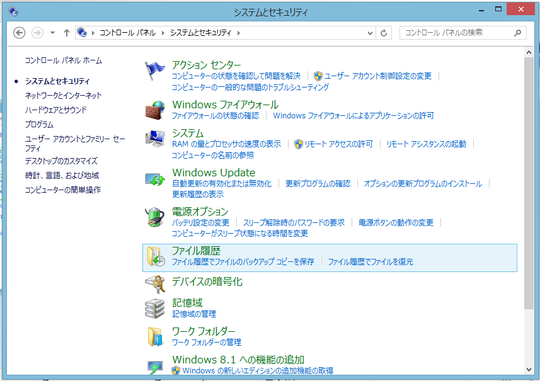The image size is (540, 381).
Task: Open プログラム category in sidebar
Action: coord(39,124)
